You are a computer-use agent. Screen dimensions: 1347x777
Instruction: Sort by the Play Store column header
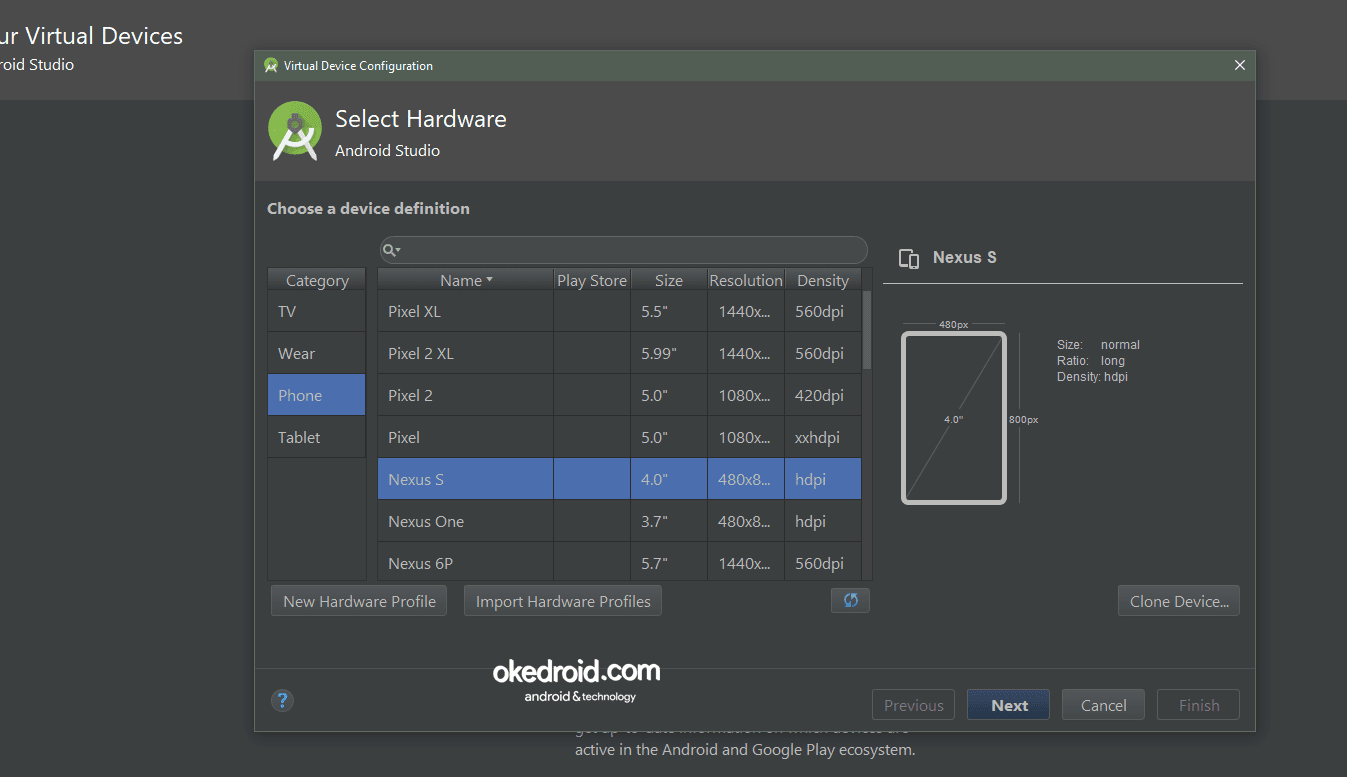[592, 280]
